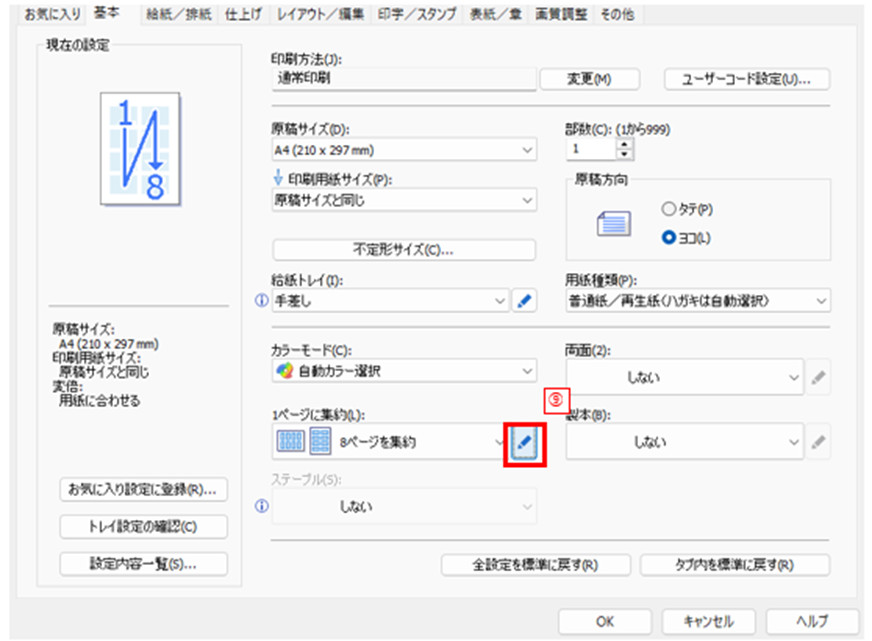The width and height of the screenshot is (872, 641).
Task: Click the info icon next to ステープル
Action: click(262, 506)
